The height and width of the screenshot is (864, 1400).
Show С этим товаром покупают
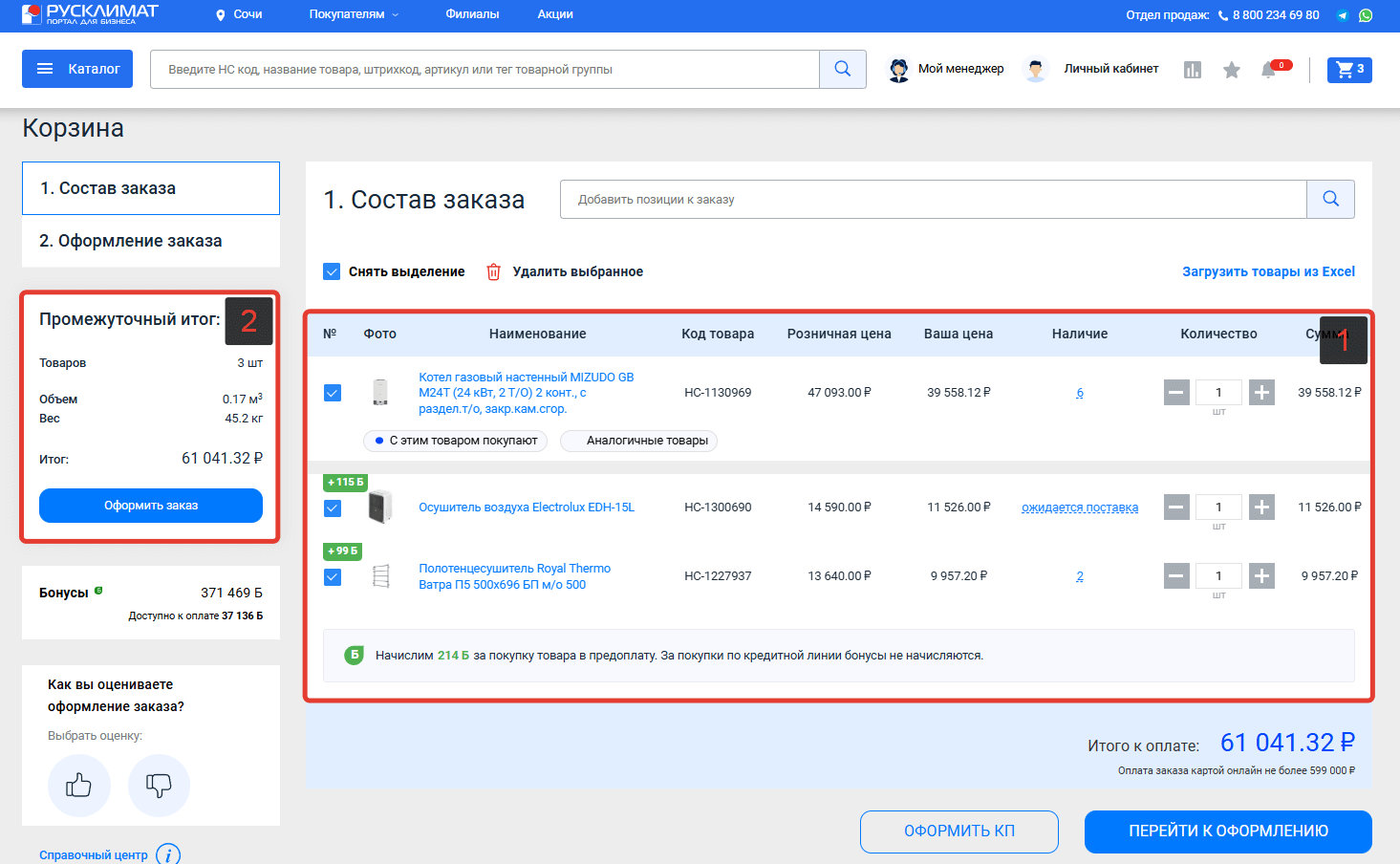pos(455,441)
